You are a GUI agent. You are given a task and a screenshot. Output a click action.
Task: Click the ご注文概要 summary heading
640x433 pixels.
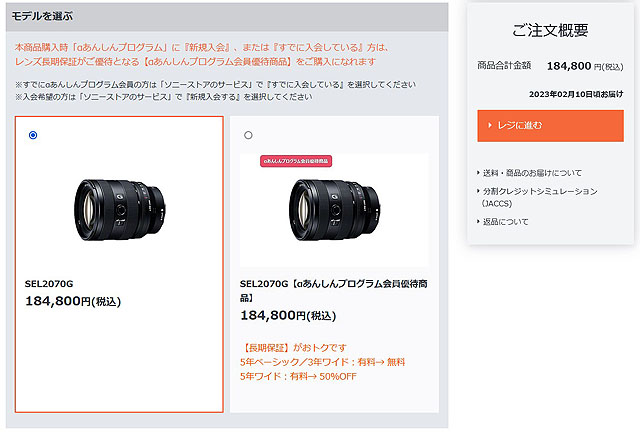click(550, 30)
